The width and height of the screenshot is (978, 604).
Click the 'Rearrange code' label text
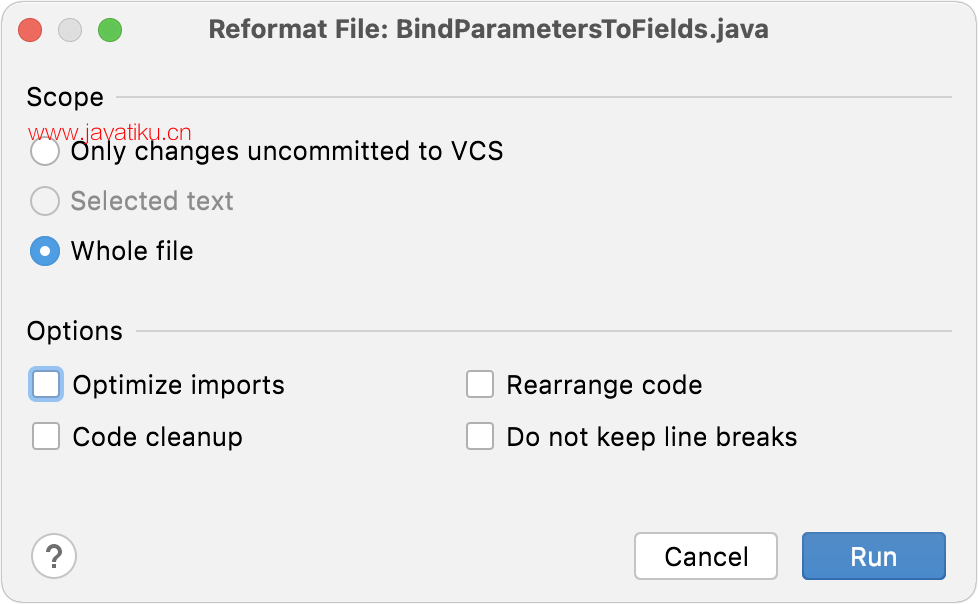coord(604,385)
